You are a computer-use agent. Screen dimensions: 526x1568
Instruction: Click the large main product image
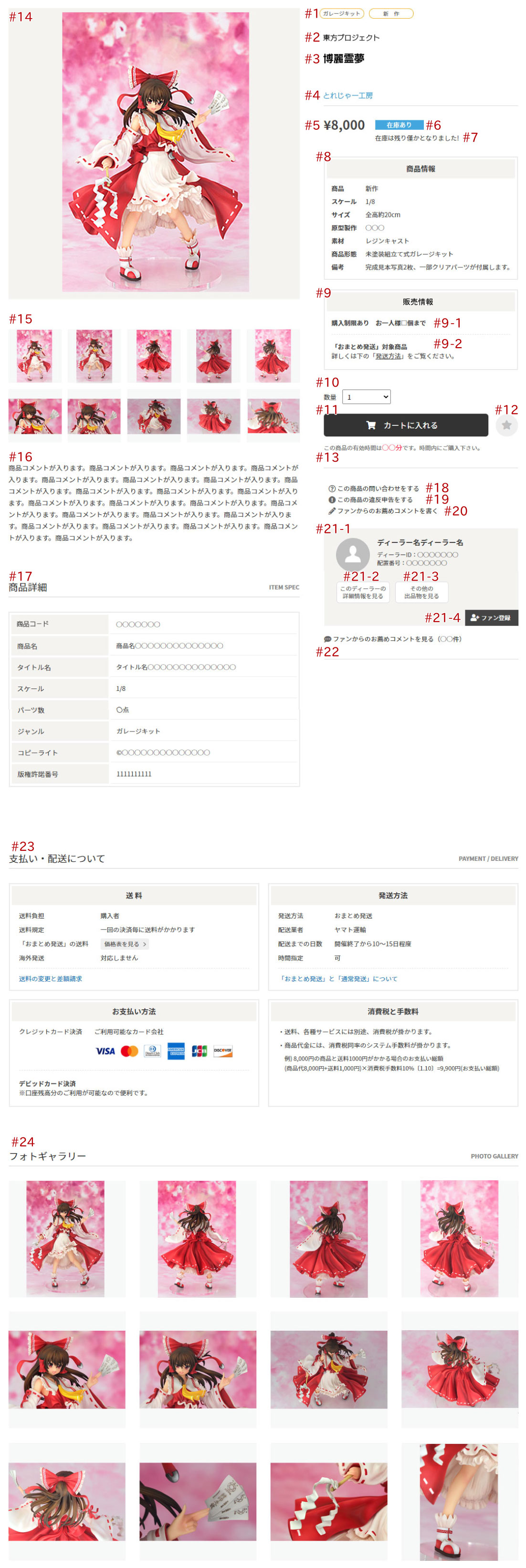[x=155, y=152]
